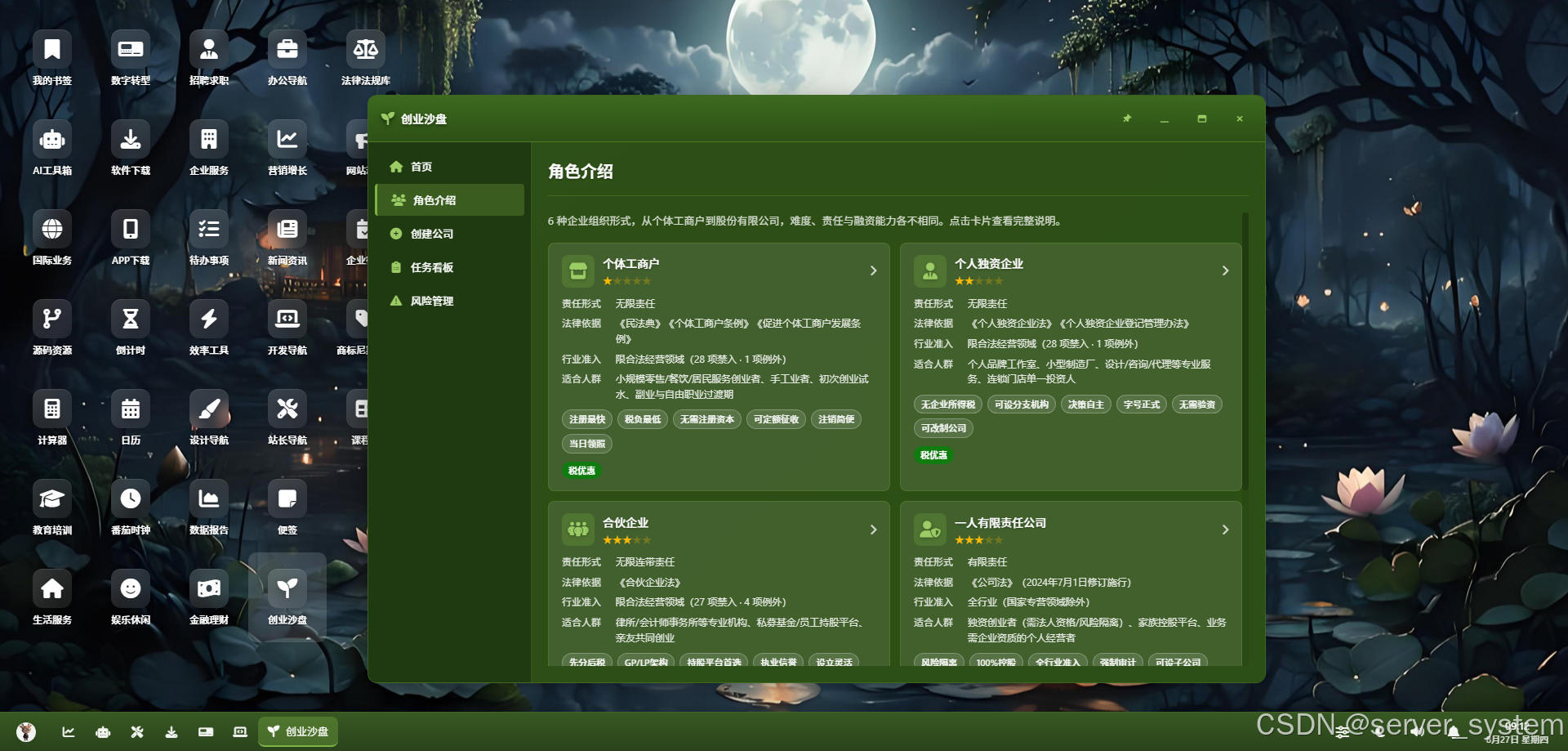Open the 待办事项 checklist icon

[x=209, y=237]
